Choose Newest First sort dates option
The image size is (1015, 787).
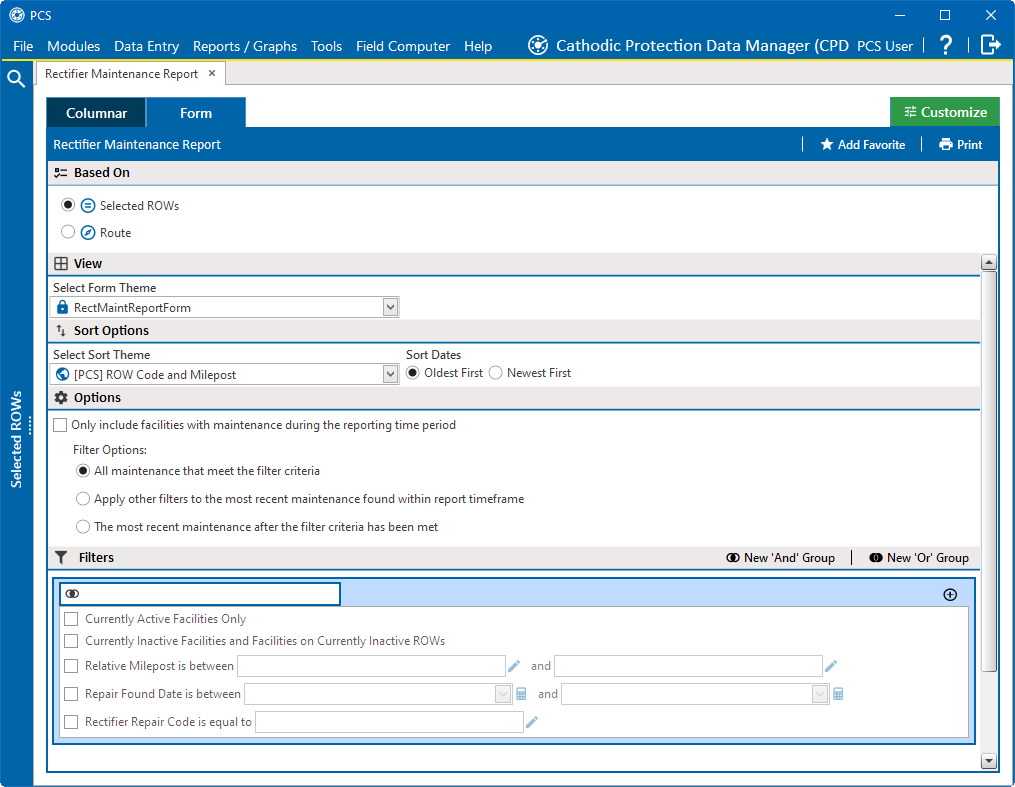click(x=495, y=373)
